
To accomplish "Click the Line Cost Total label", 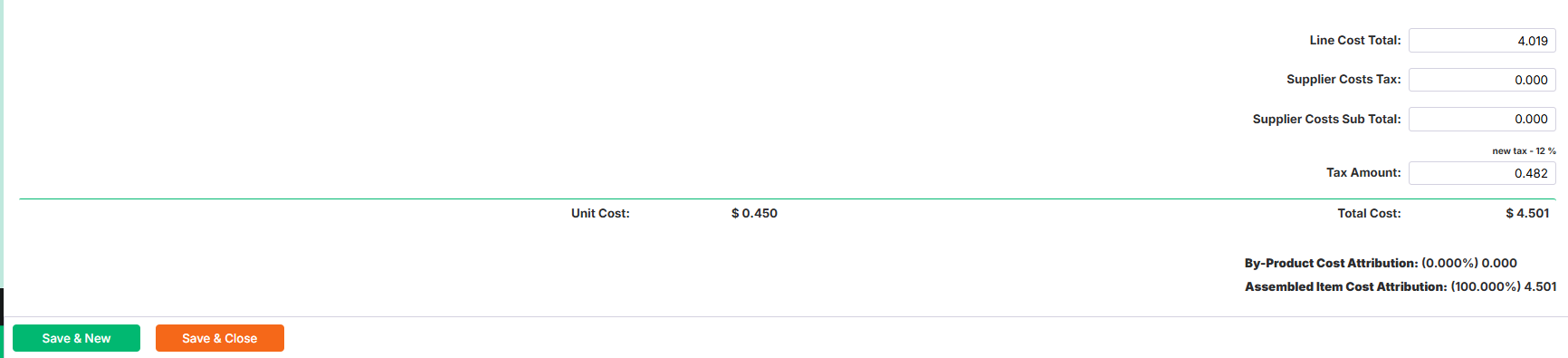I will point(1354,40).
